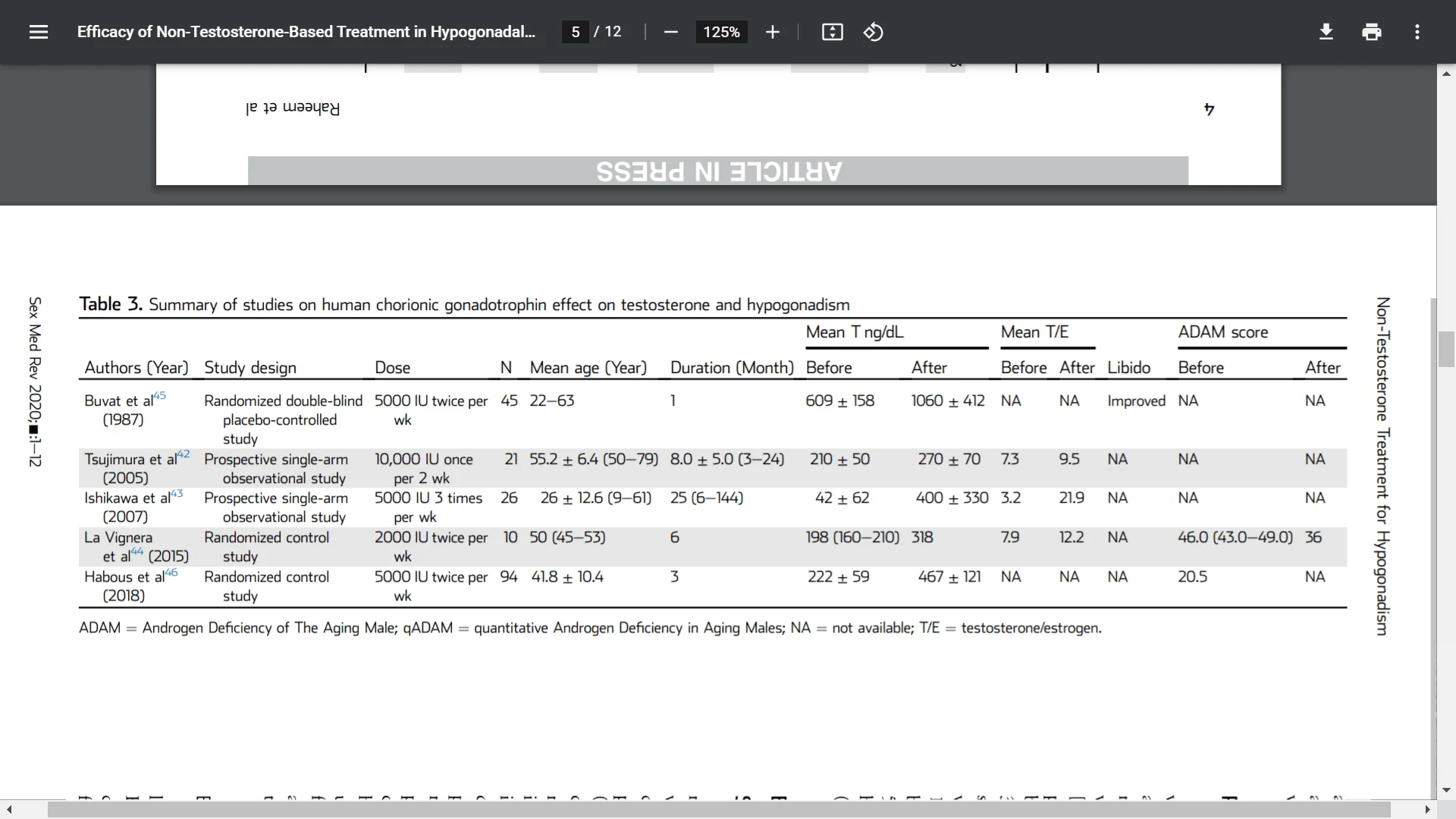
Task: Rotate the document counterclockwise
Action: pos(873,32)
